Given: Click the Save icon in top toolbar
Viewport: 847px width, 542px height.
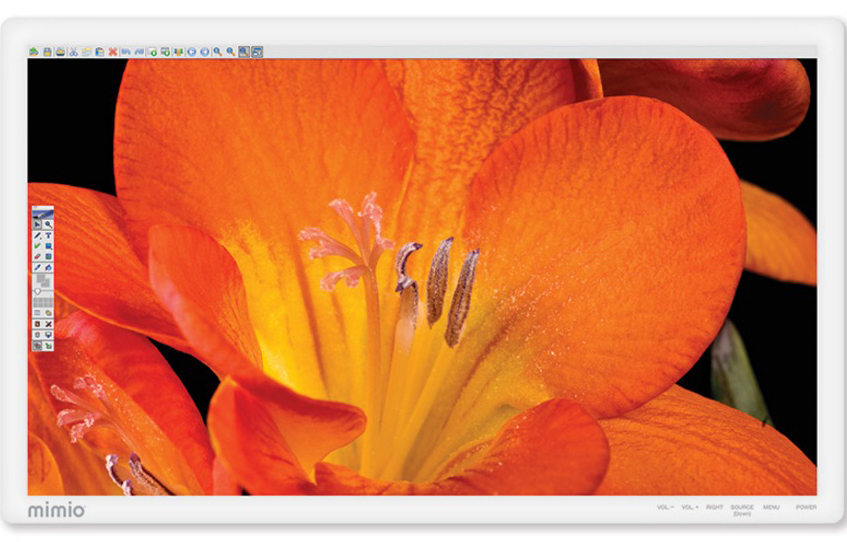Looking at the screenshot, I should coord(47,52).
